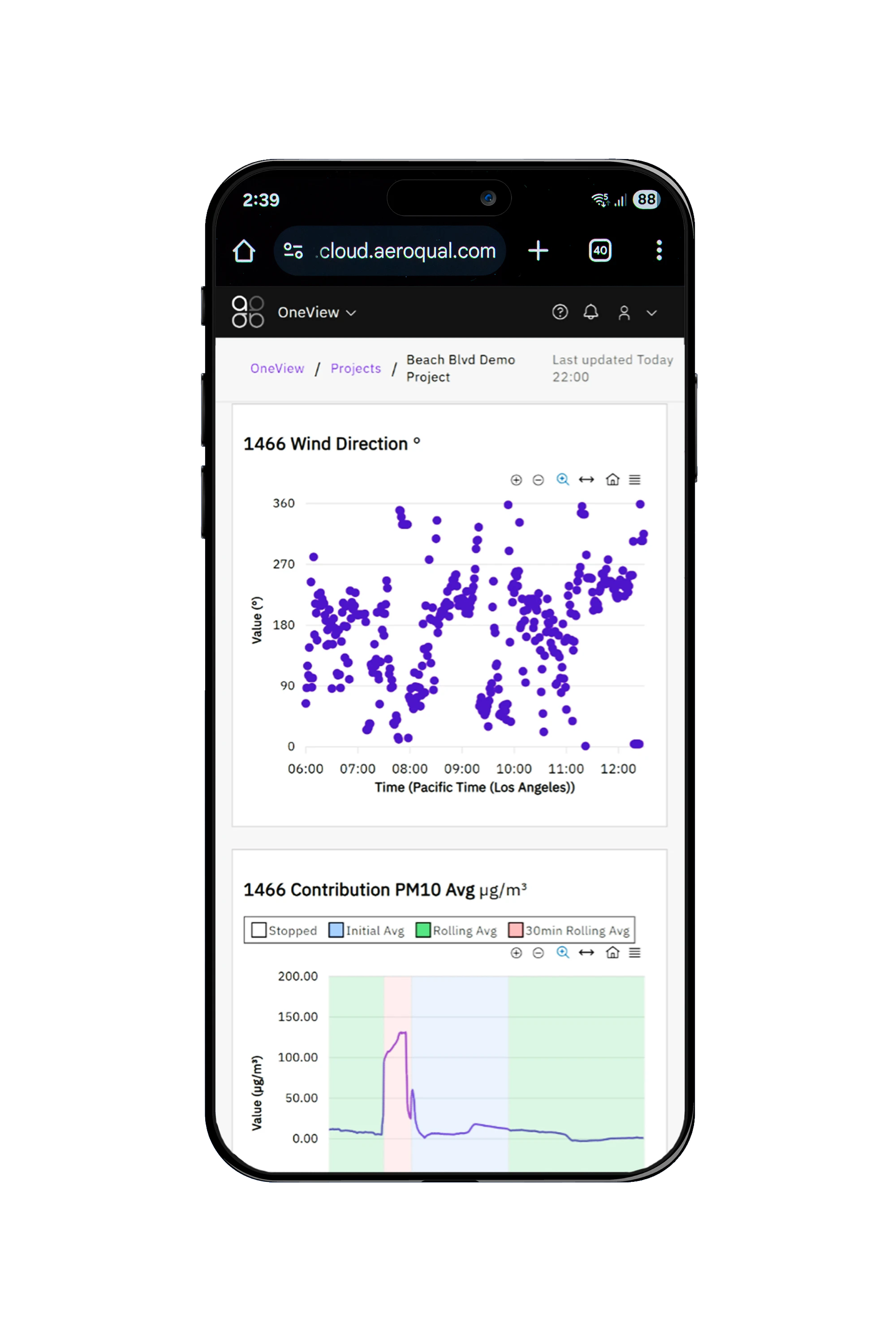This screenshot has height=1344, width=896.
Task: Click zoom out icon on Wind Direction chart
Action: [x=538, y=480]
